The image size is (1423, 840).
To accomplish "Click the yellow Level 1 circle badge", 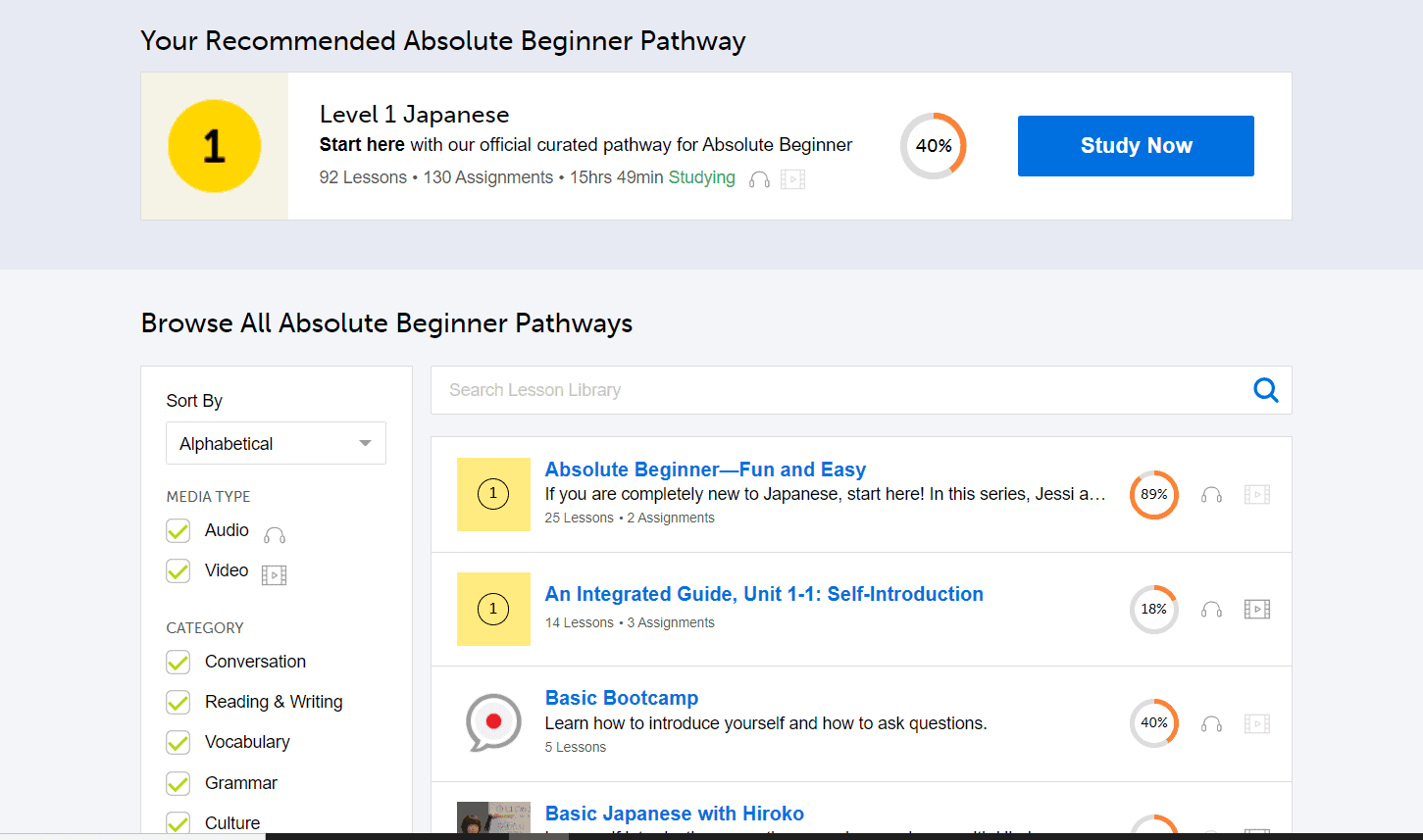I will coord(215,146).
